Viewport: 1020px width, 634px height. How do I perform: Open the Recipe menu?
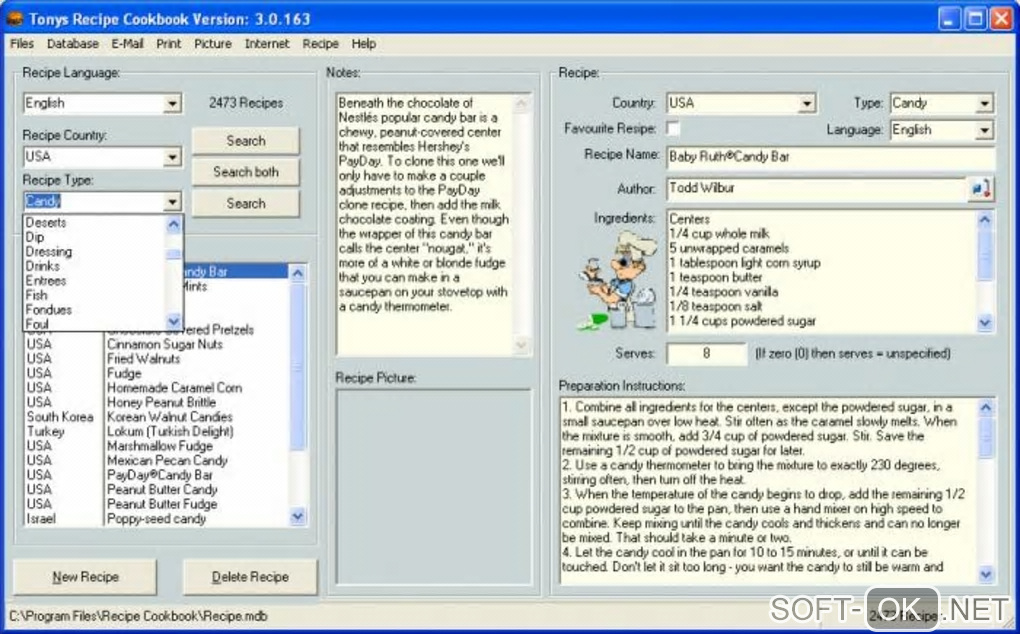(x=321, y=44)
